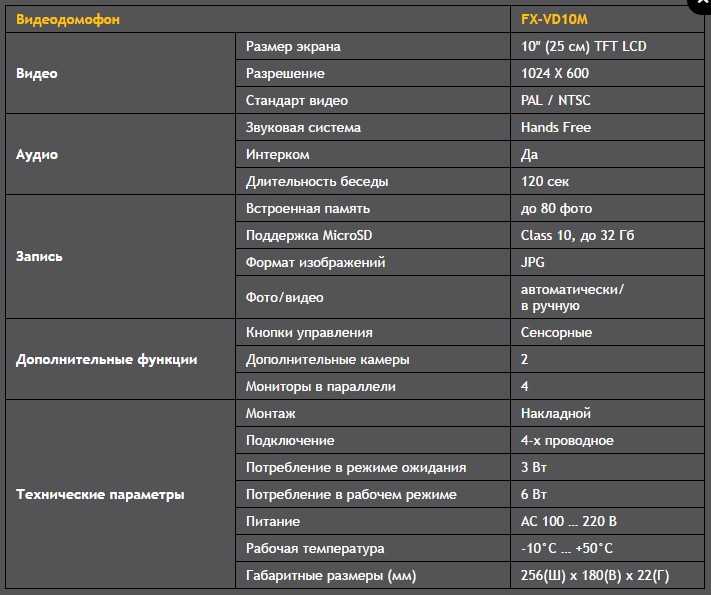Select the 256(Ш) x 180(В) x 22(Г) dimensions value

click(594, 575)
